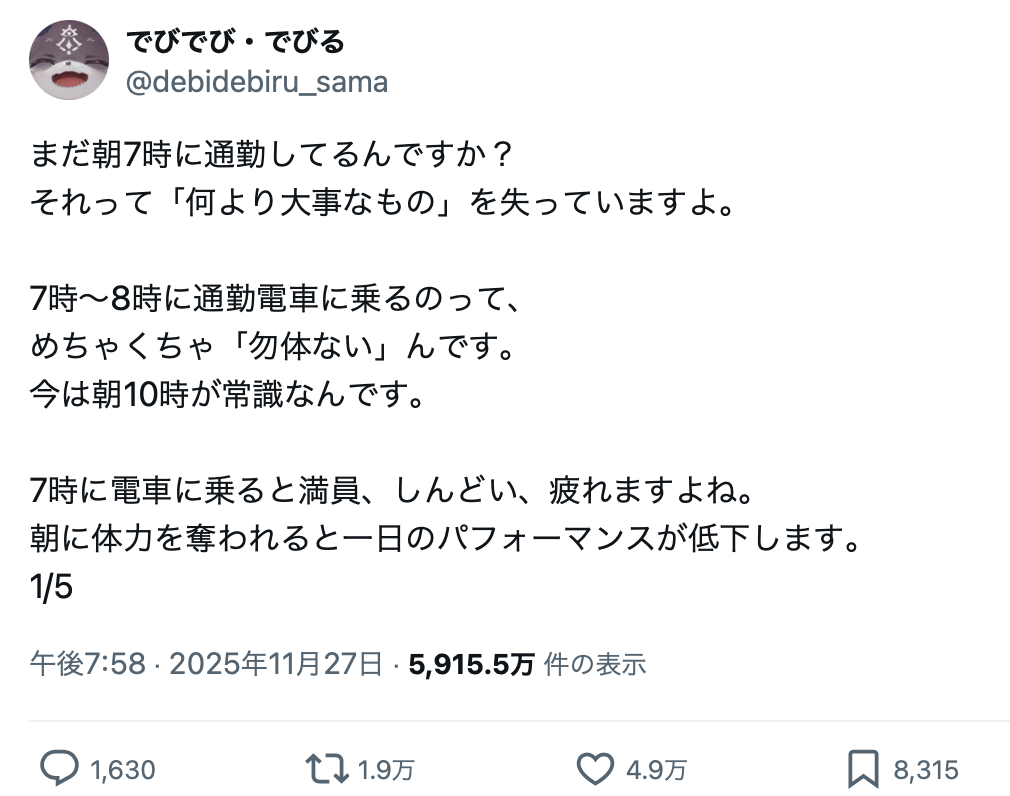The height and width of the screenshot is (796, 1010).
Task: Click the repost arrows icon
Action: coord(329,768)
